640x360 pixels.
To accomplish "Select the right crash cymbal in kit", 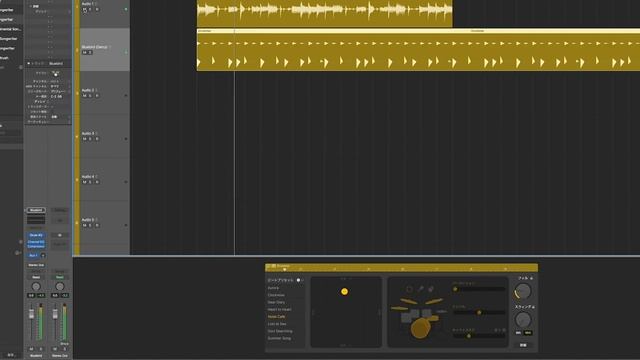I will click(434, 302).
